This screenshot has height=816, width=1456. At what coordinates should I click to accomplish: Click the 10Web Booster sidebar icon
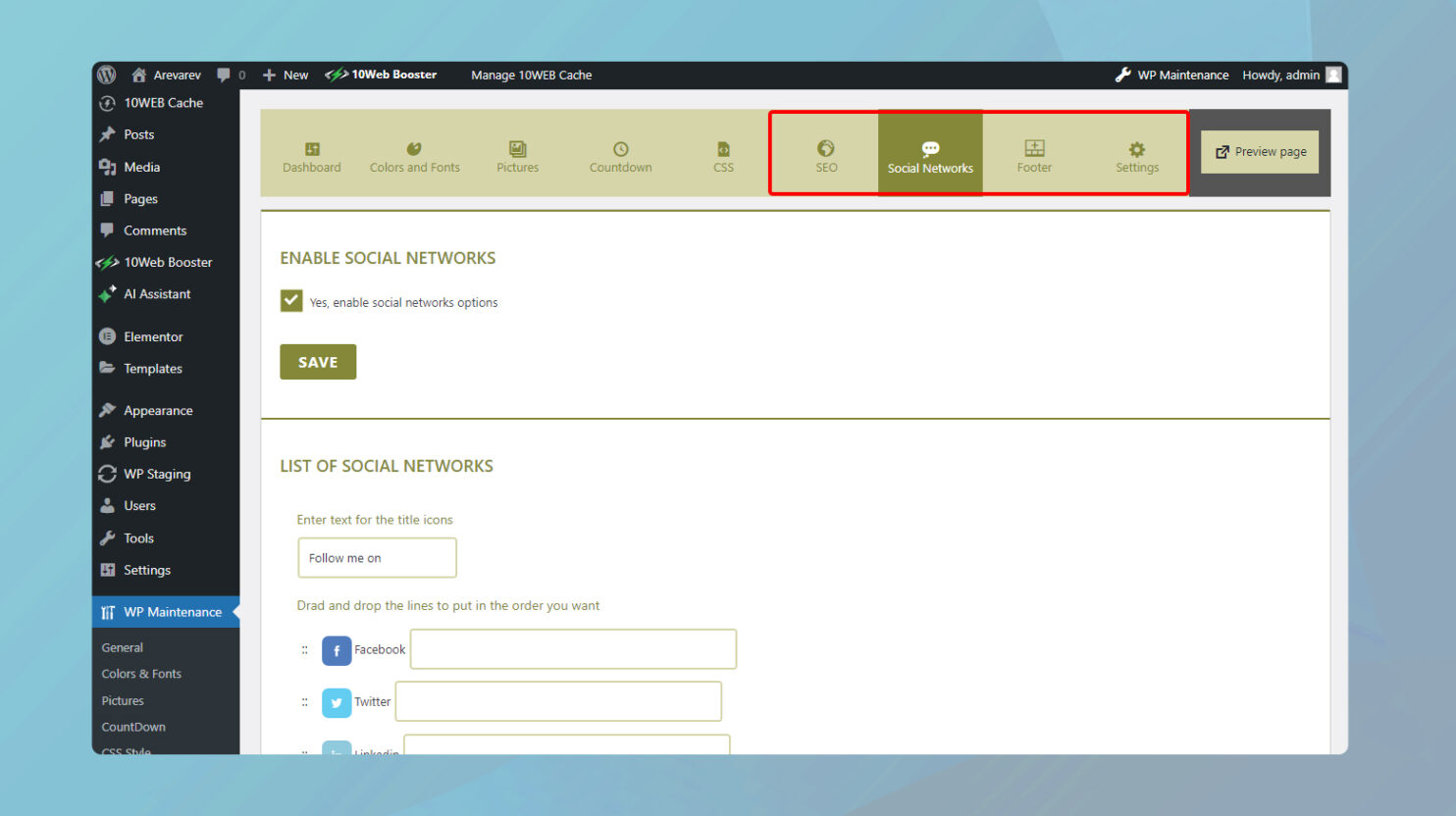tap(107, 262)
